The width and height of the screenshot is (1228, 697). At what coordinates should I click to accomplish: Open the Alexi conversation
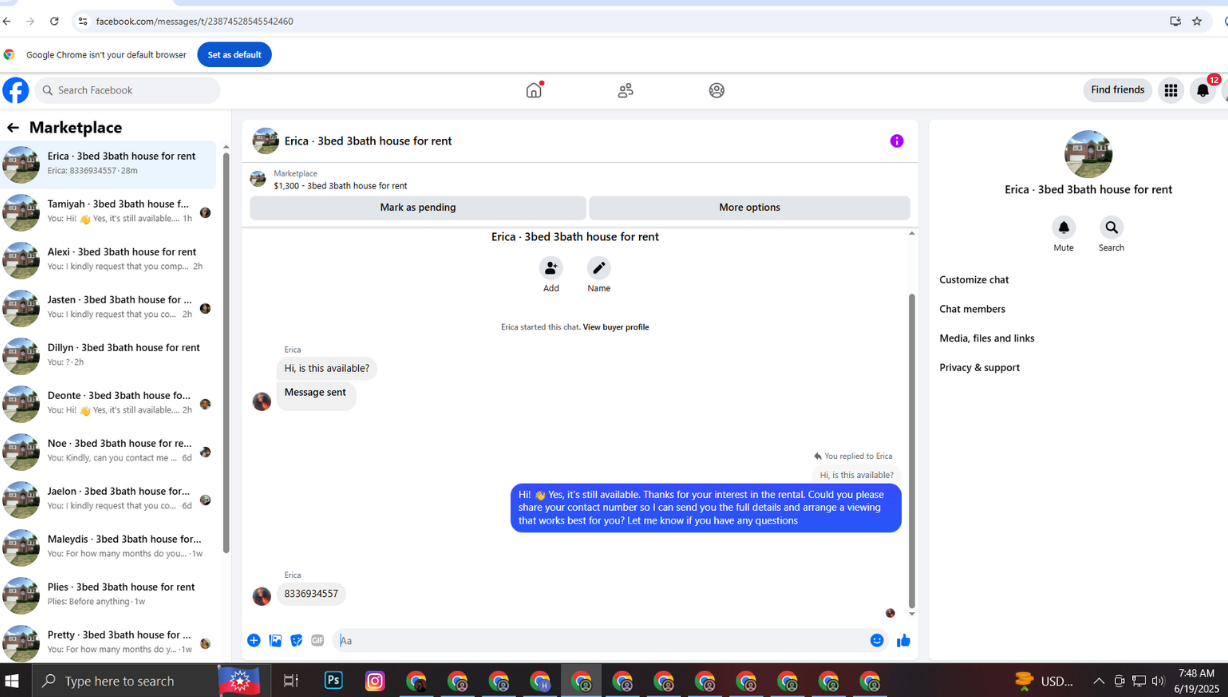(x=108, y=260)
